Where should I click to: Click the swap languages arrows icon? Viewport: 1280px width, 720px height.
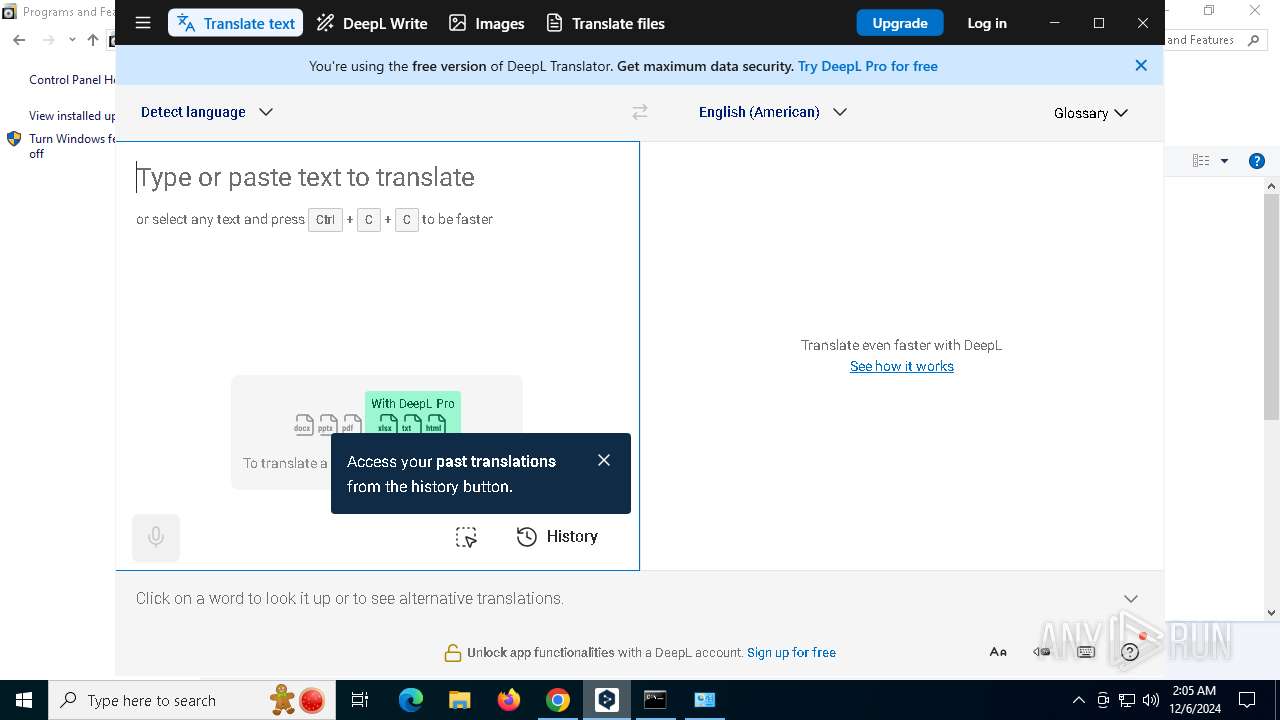tap(640, 112)
